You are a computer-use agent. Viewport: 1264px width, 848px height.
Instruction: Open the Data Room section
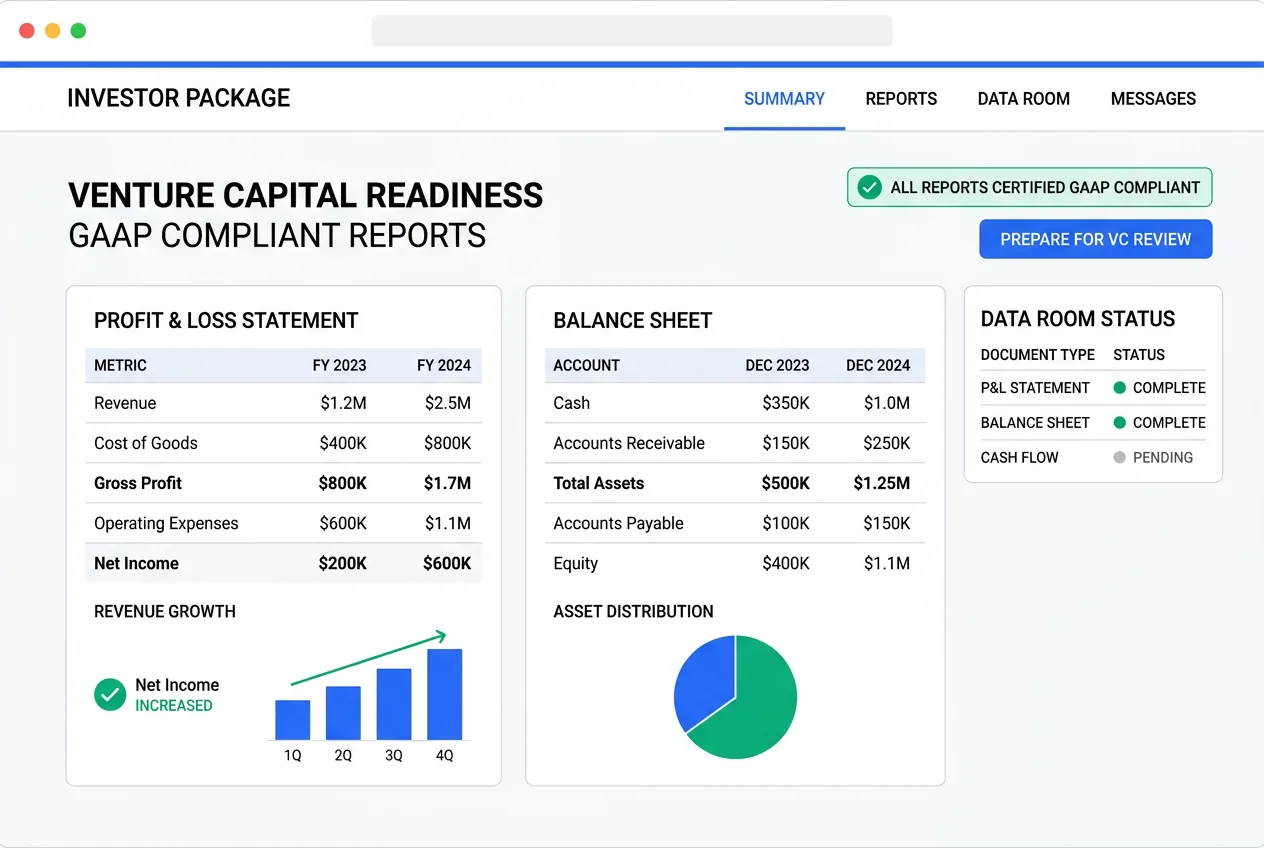[x=1023, y=98]
